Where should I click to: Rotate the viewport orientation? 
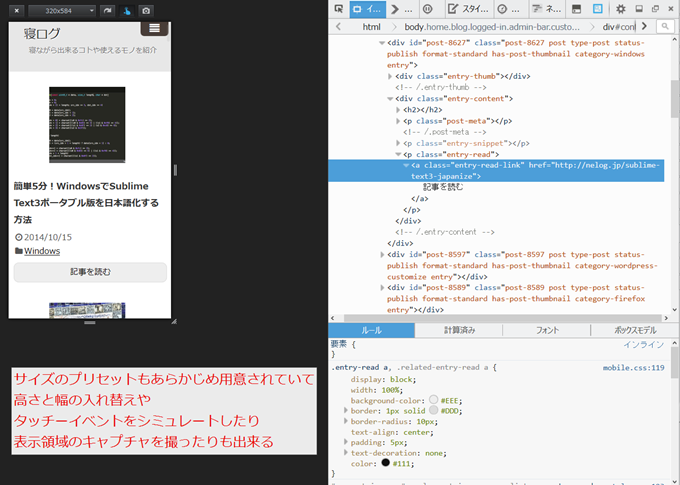[x=107, y=10]
